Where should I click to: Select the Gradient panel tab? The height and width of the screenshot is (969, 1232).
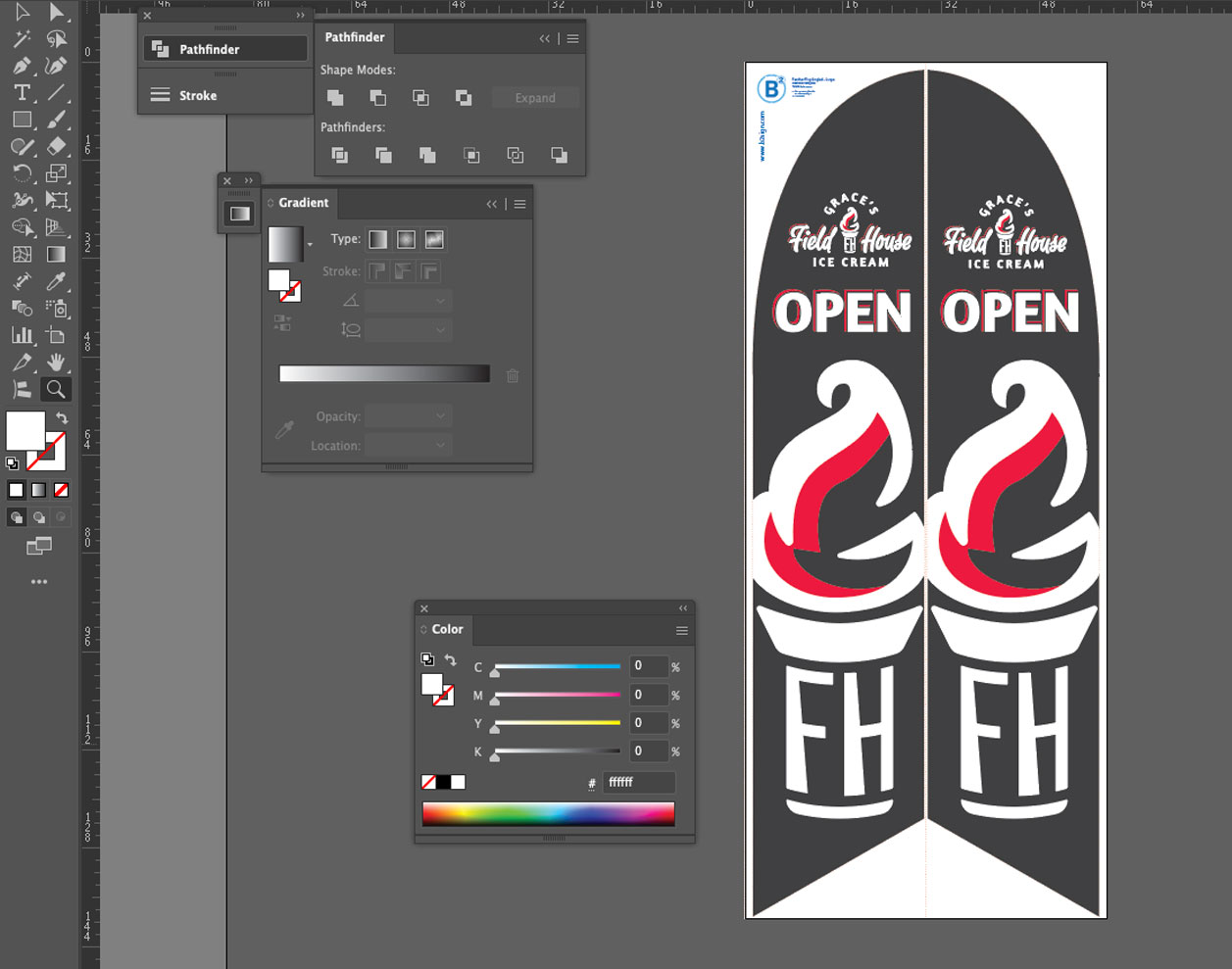pyautogui.click(x=300, y=203)
